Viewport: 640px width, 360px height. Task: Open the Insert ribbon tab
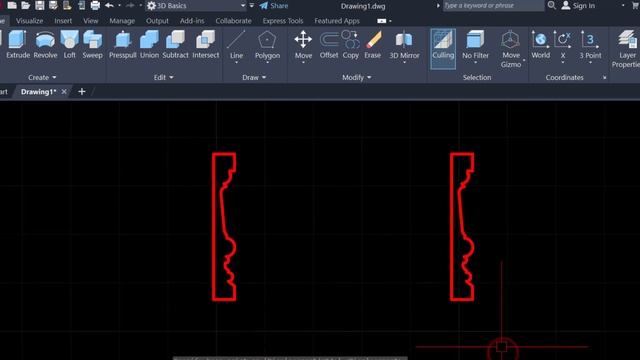(x=63, y=21)
